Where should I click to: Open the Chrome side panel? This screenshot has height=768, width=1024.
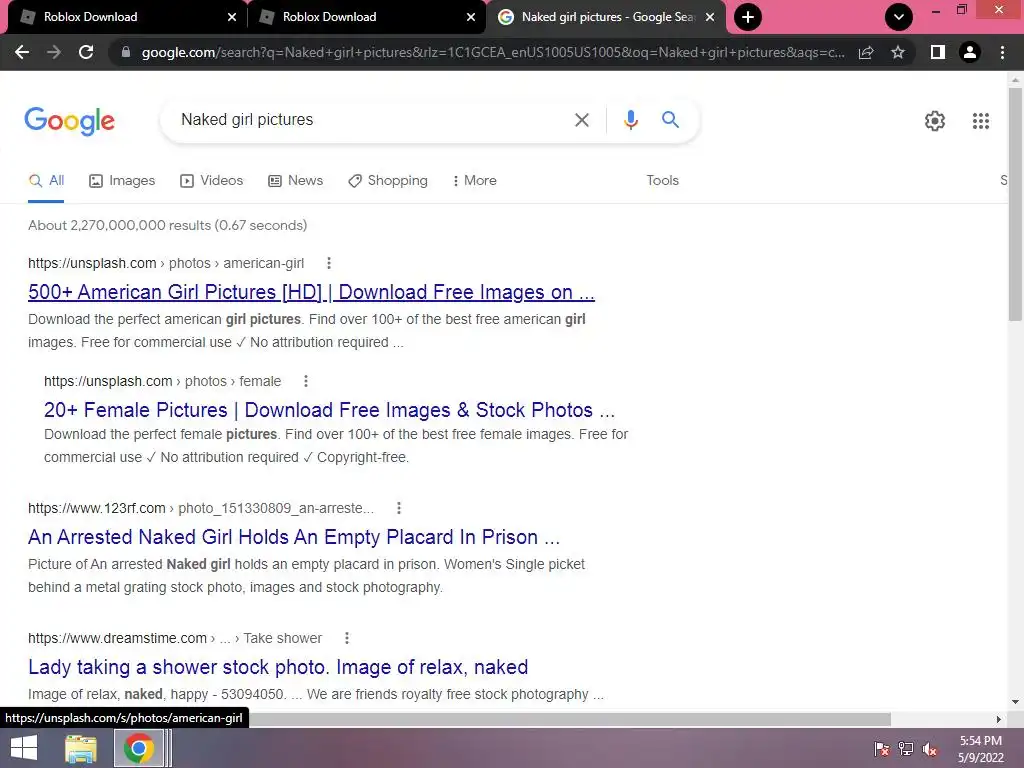pos(938,52)
